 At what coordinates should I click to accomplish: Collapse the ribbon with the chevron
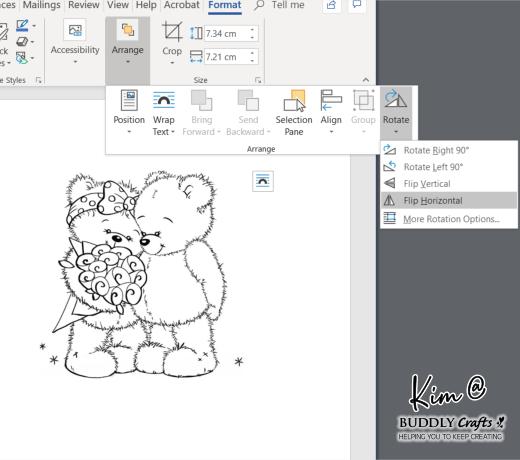(x=366, y=80)
